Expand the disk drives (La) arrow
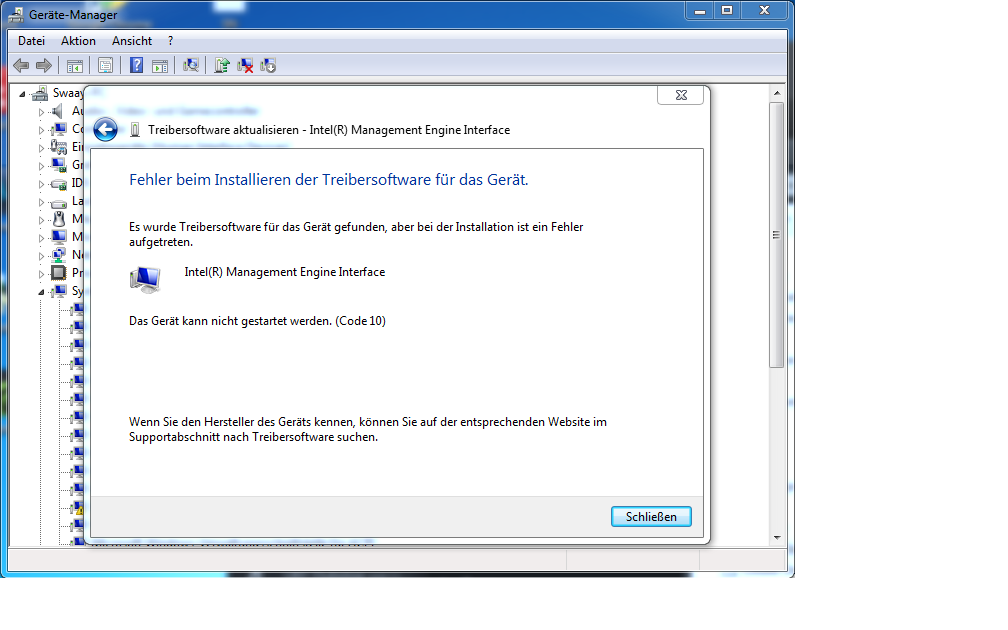The width and height of the screenshot is (1008, 630). (x=42, y=202)
